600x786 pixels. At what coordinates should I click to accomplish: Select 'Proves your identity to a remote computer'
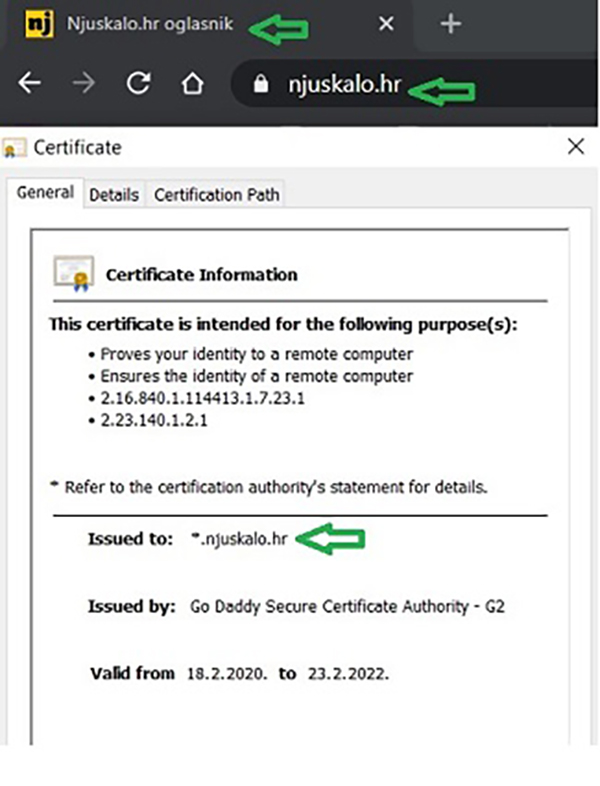point(257,354)
